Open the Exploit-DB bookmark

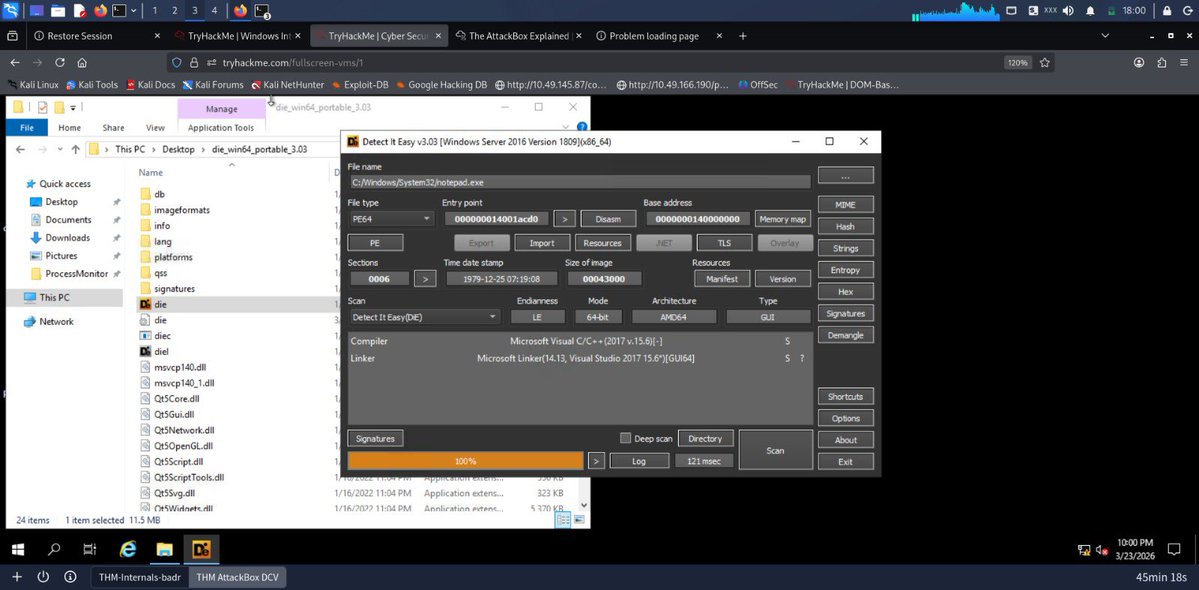click(x=359, y=85)
